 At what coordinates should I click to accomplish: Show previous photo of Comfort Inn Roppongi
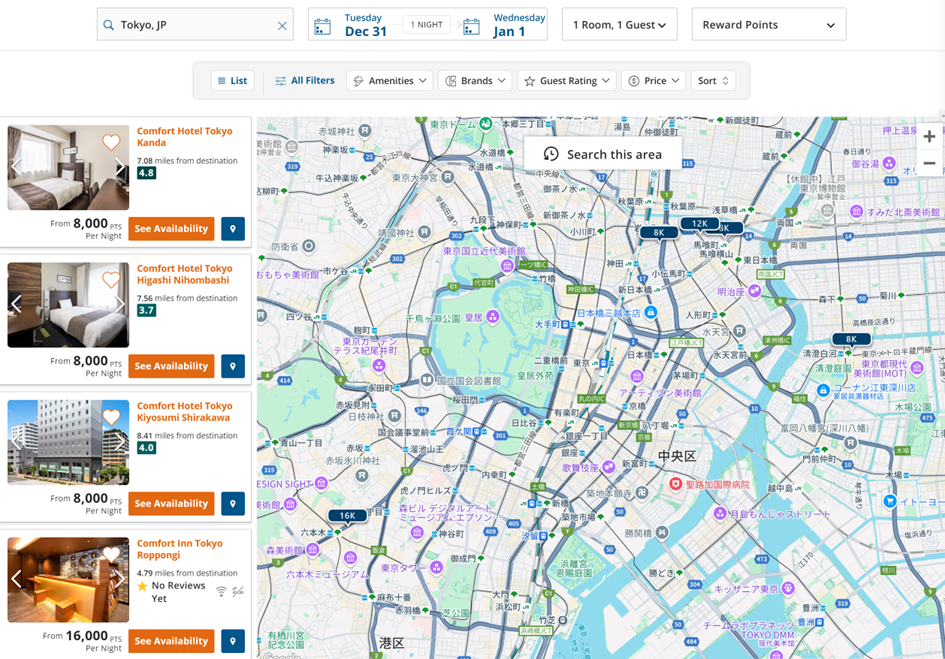tap(16, 579)
